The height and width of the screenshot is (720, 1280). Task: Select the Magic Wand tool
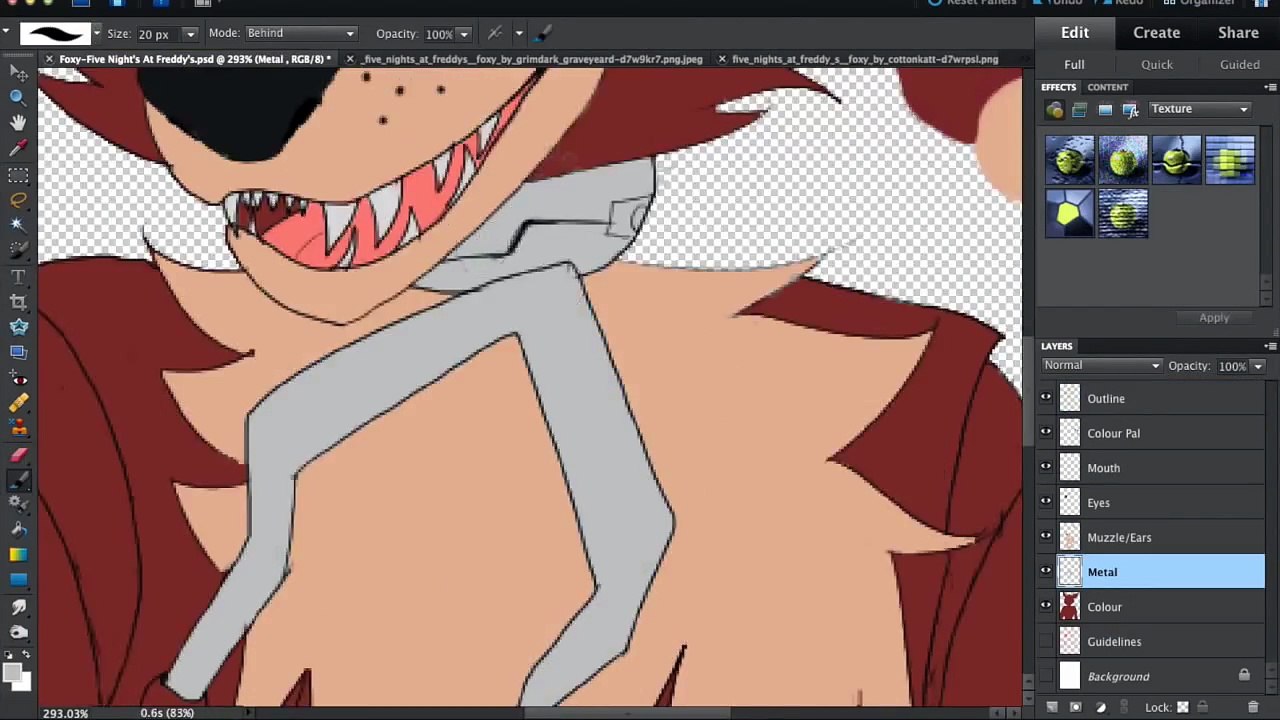(18, 224)
